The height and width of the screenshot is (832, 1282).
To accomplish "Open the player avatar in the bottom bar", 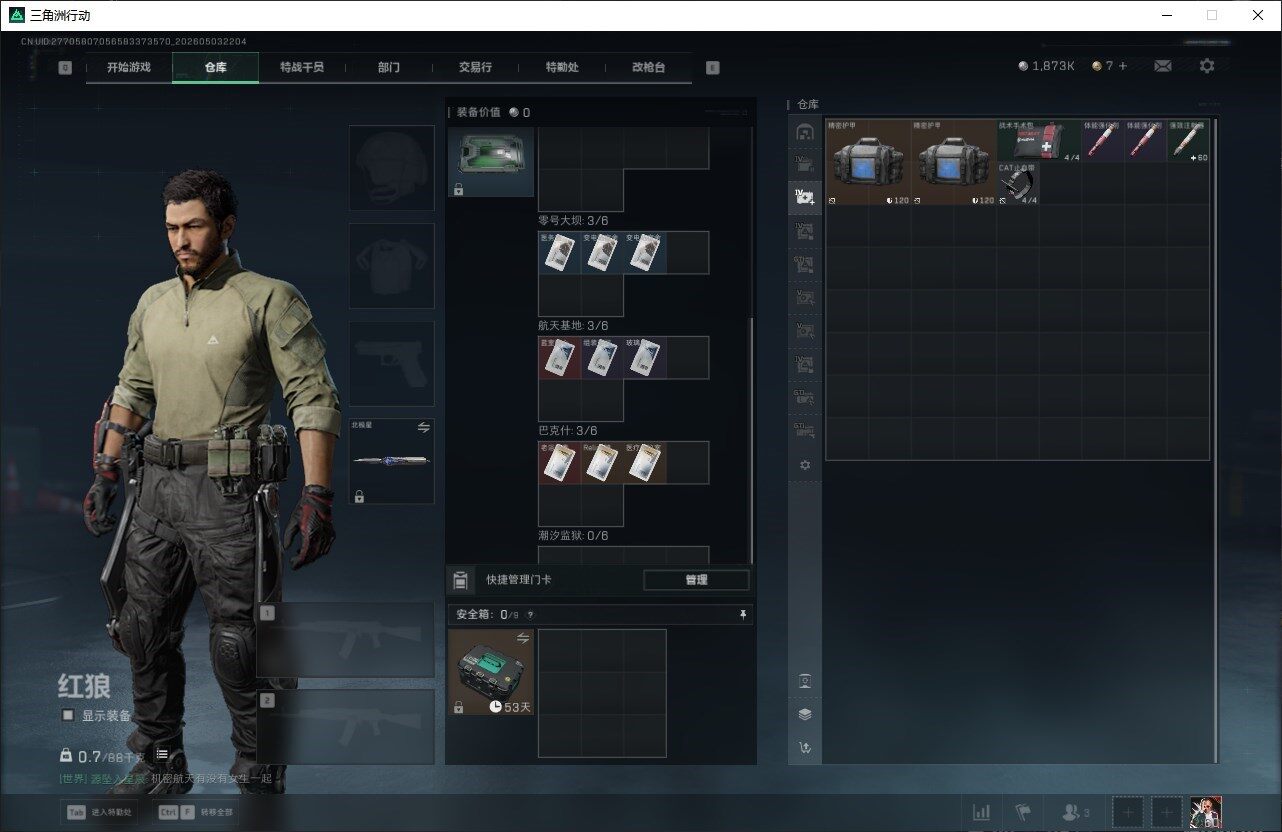I will 1205,812.
